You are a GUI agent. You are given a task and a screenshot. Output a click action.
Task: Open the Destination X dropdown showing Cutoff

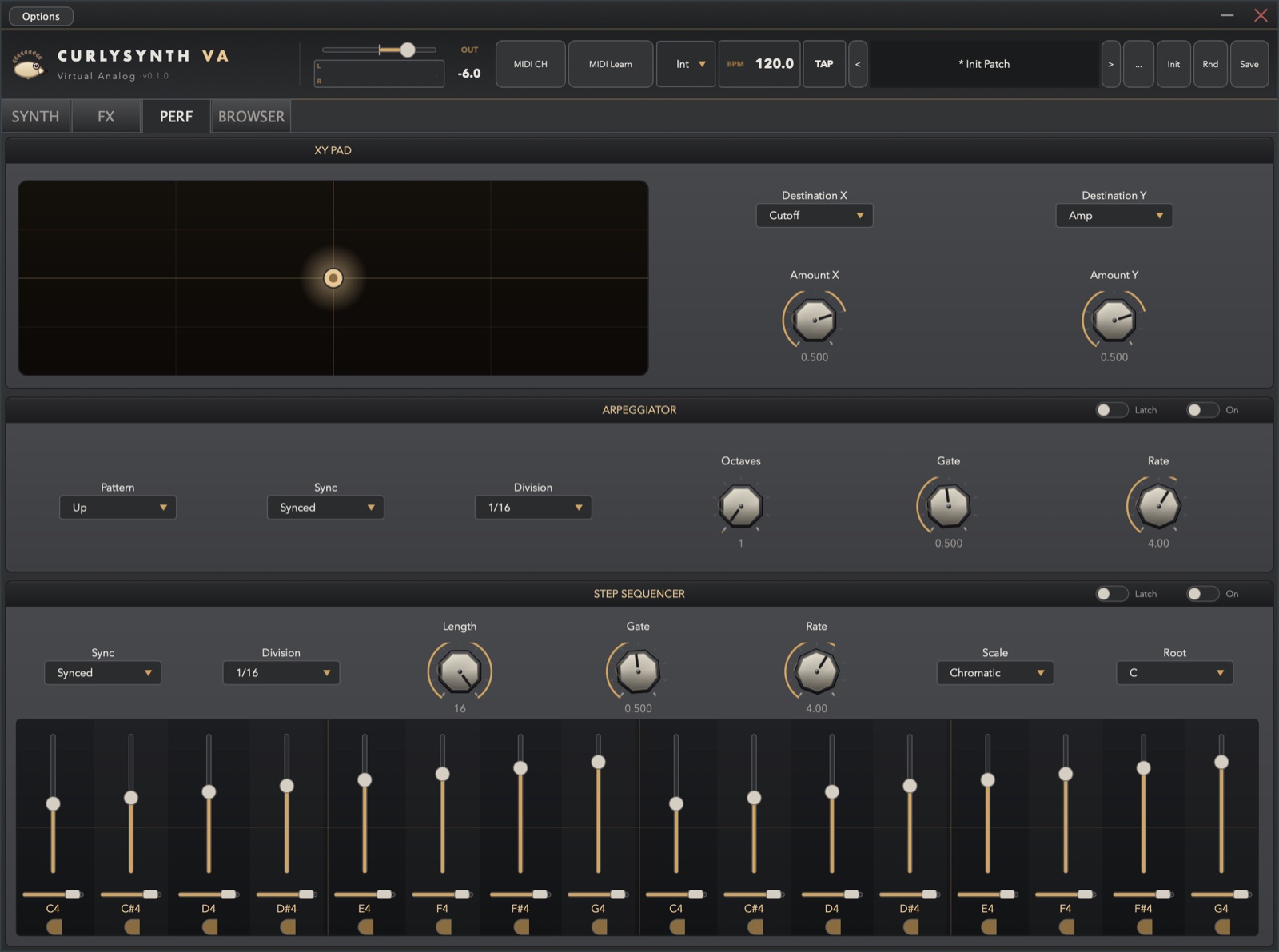(x=815, y=216)
